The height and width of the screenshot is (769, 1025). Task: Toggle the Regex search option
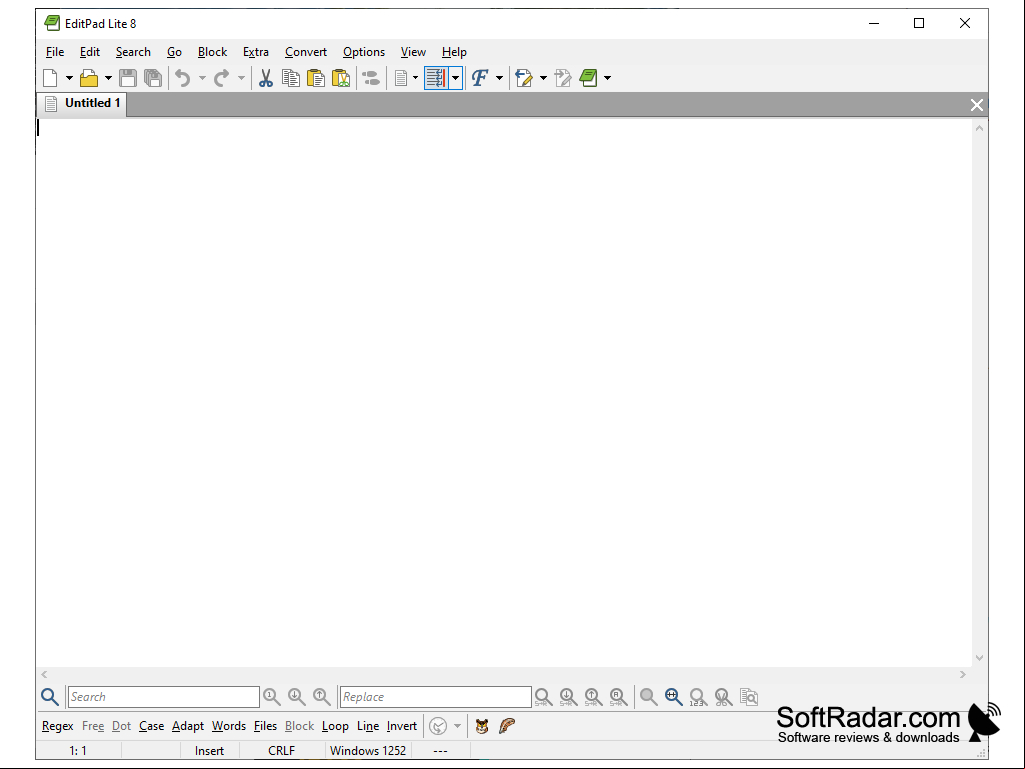[x=58, y=726]
